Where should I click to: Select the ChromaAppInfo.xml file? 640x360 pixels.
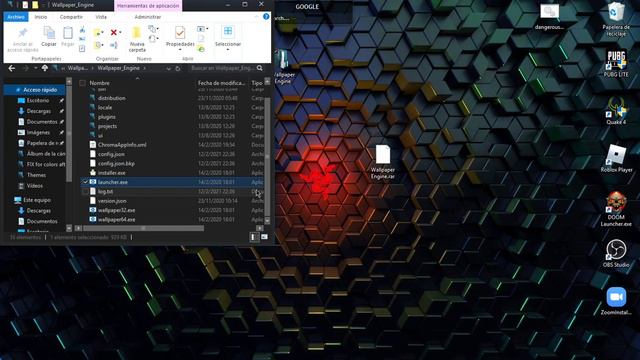(122, 145)
